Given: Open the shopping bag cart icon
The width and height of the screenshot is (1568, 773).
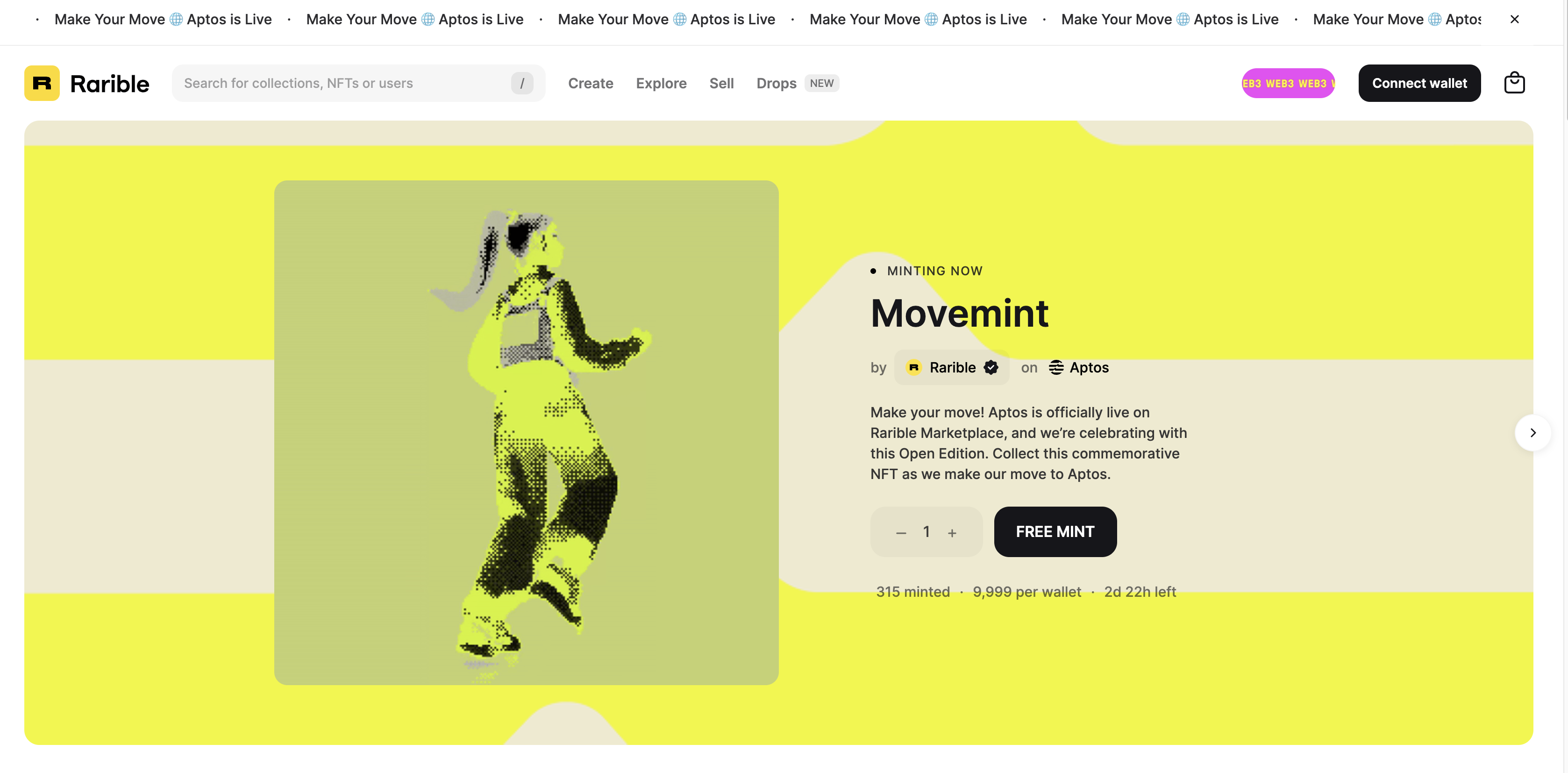Looking at the screenshot, I should tap(1514, 83).
